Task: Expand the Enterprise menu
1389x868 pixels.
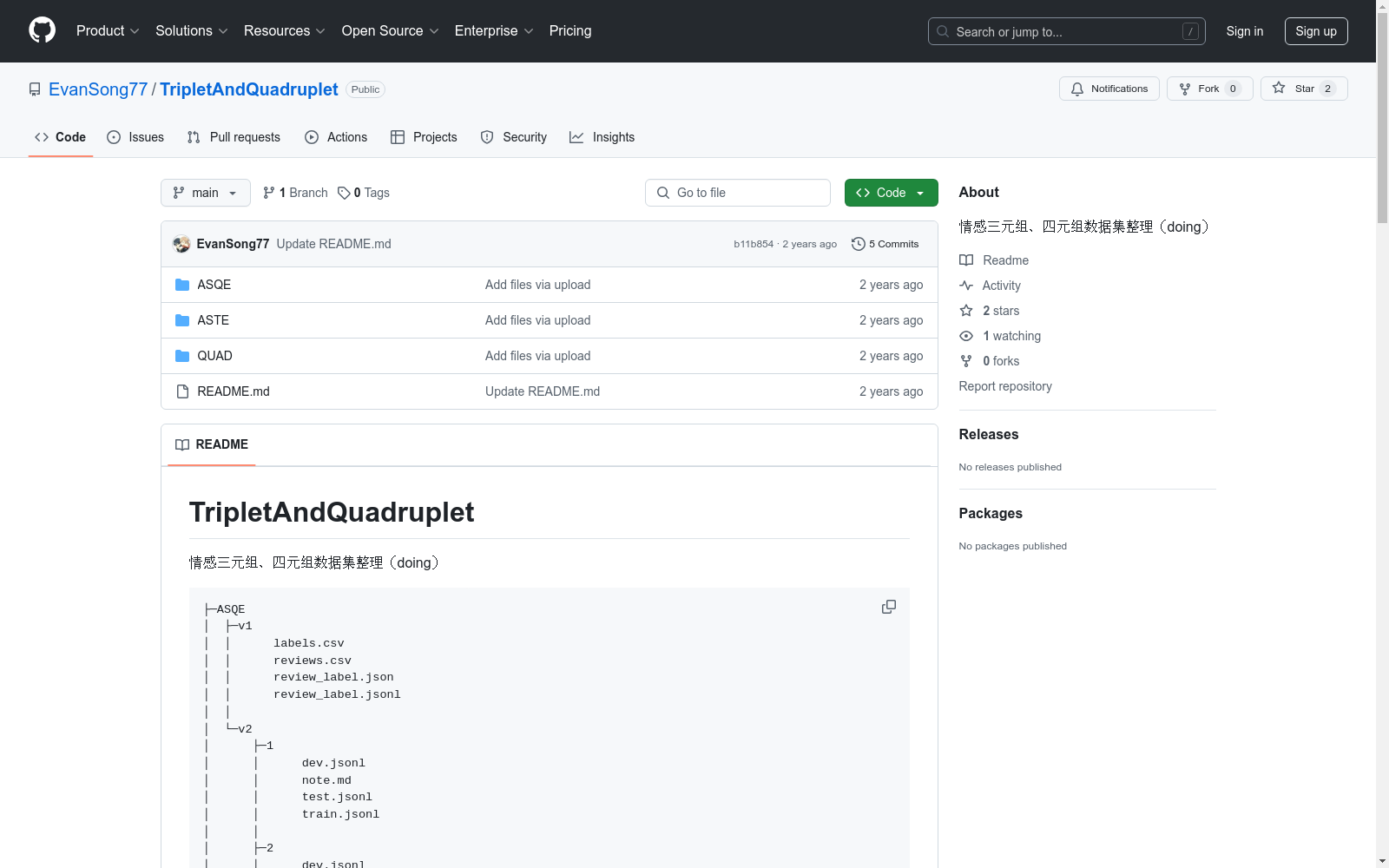Action: pos(494,31)
